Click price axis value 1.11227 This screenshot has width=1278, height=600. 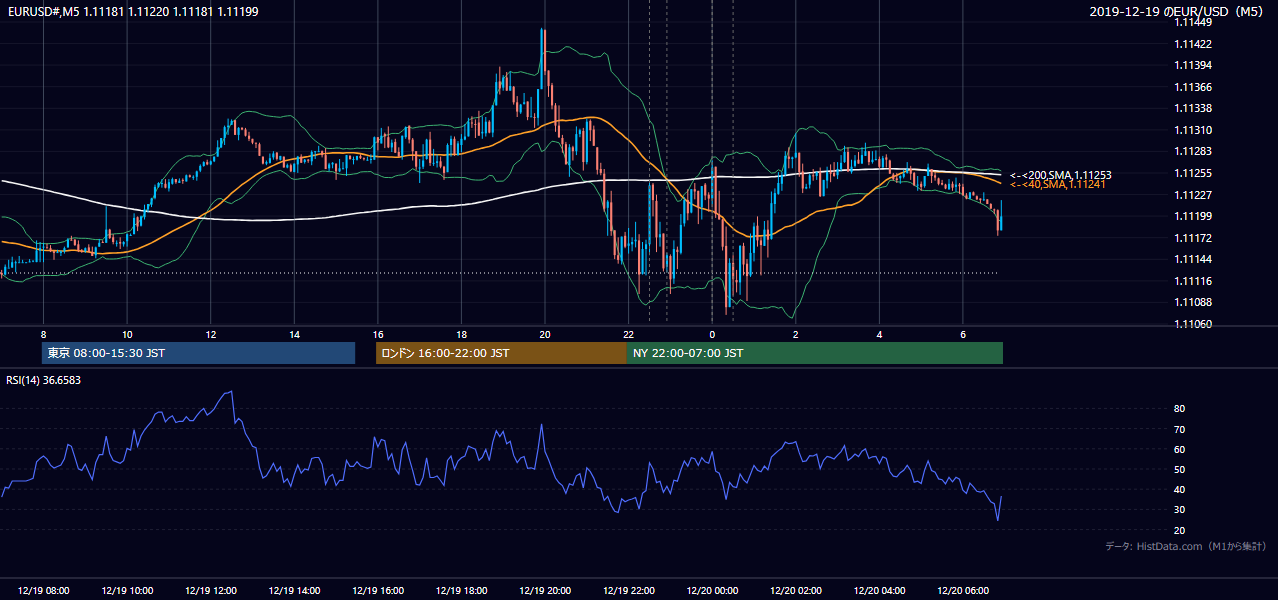pyautogui.click(x=1193, y=195)
